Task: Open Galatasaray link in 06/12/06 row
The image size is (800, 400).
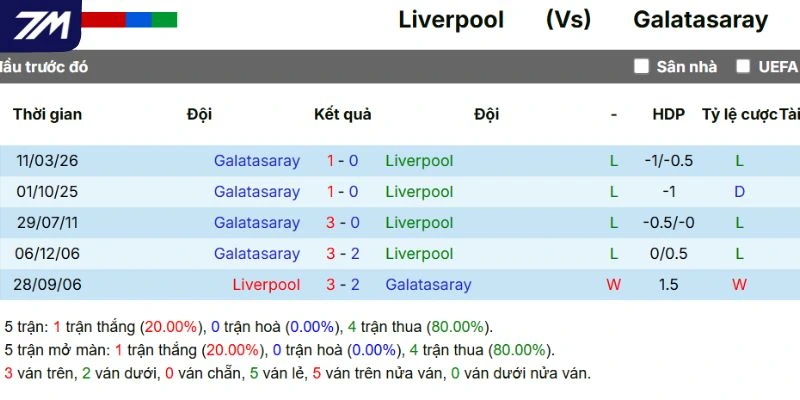Action: 256,253
